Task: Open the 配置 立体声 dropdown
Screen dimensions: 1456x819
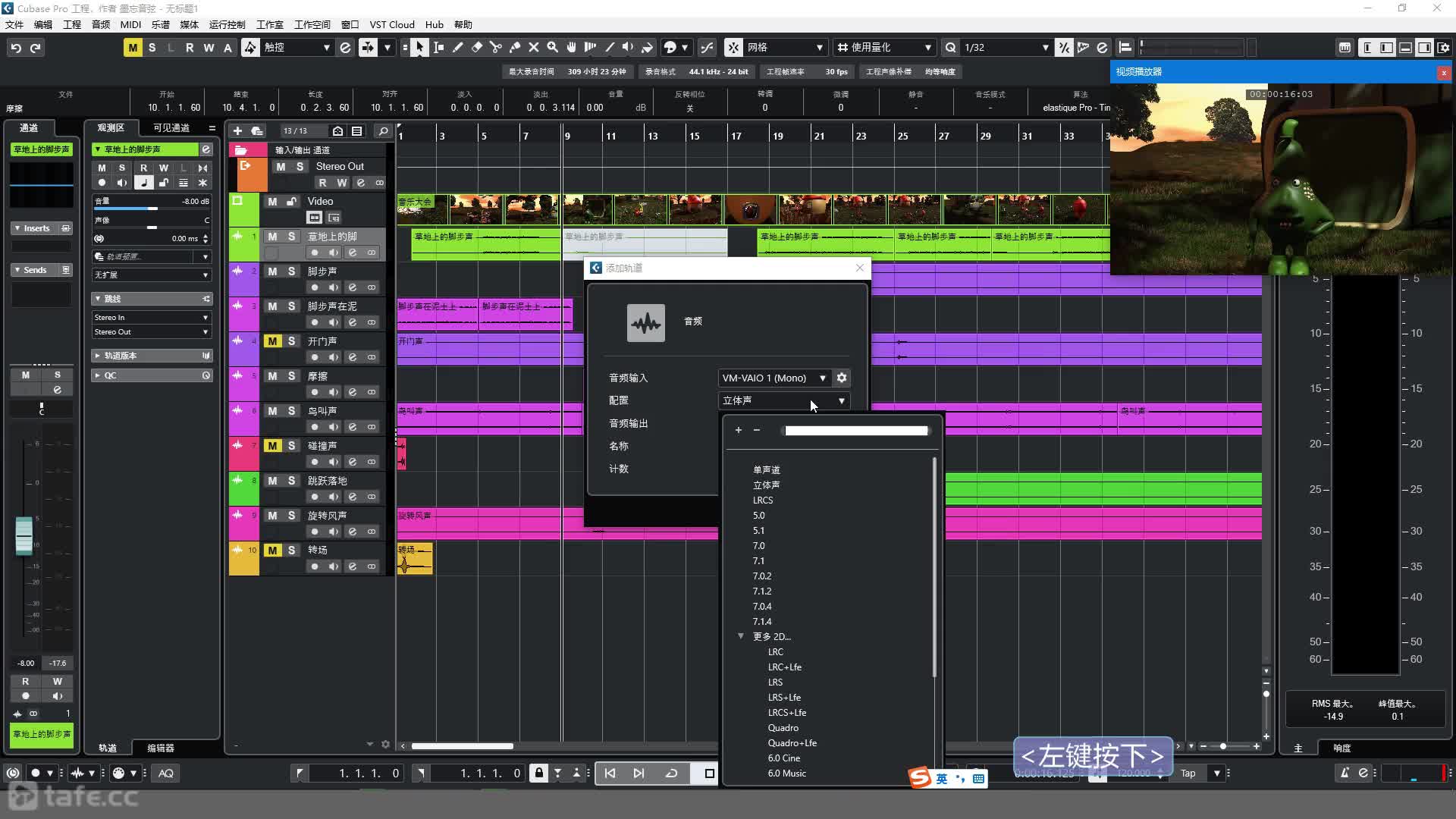Action: 783,400
